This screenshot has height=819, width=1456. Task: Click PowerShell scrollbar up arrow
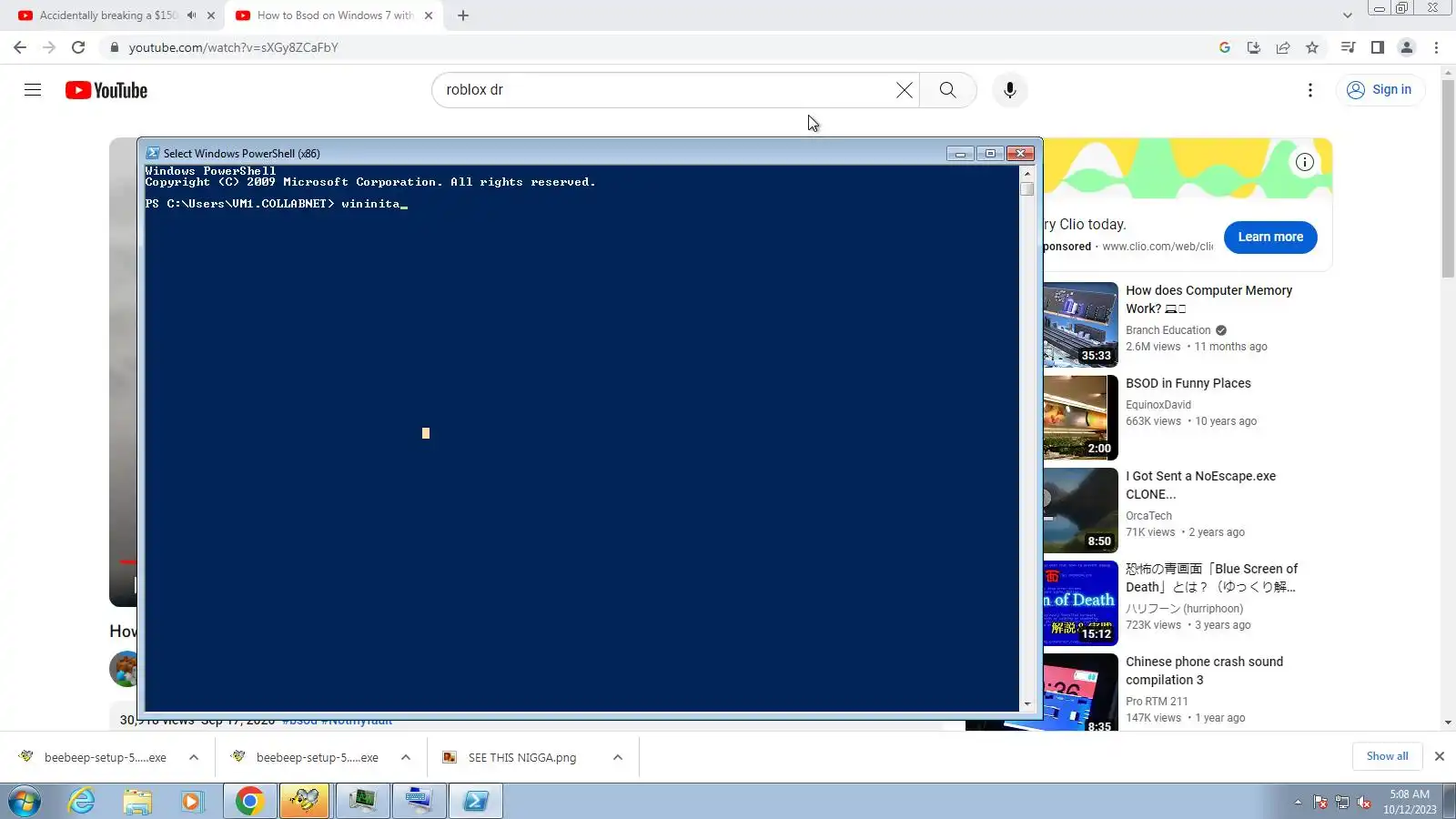coord(1027,173)
